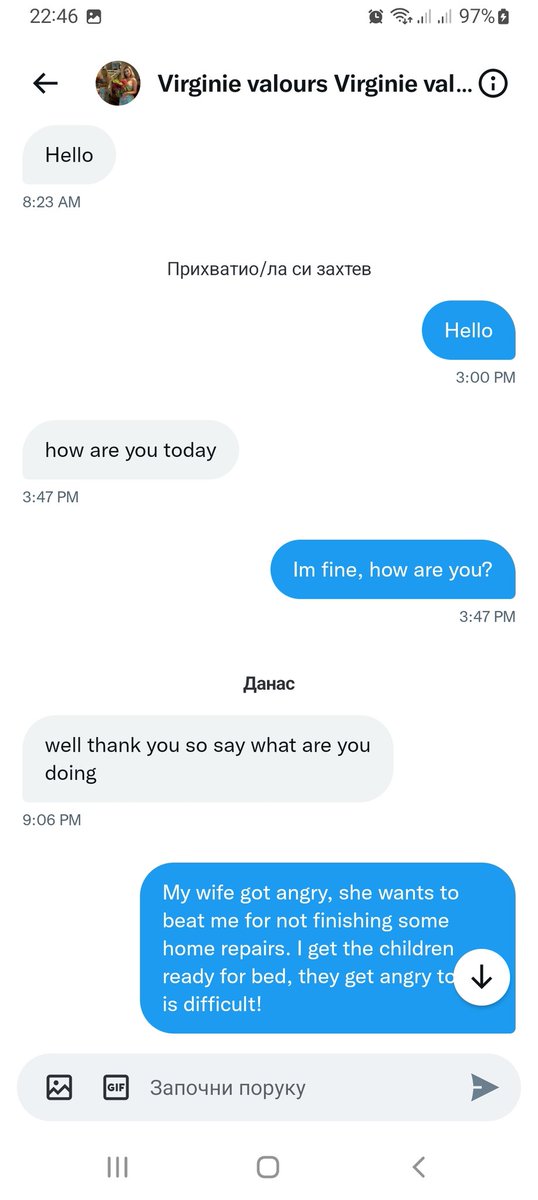Tap the Android recent apps navigation button
This screenshot has height=1200, width=538.
click(117, 1166)
